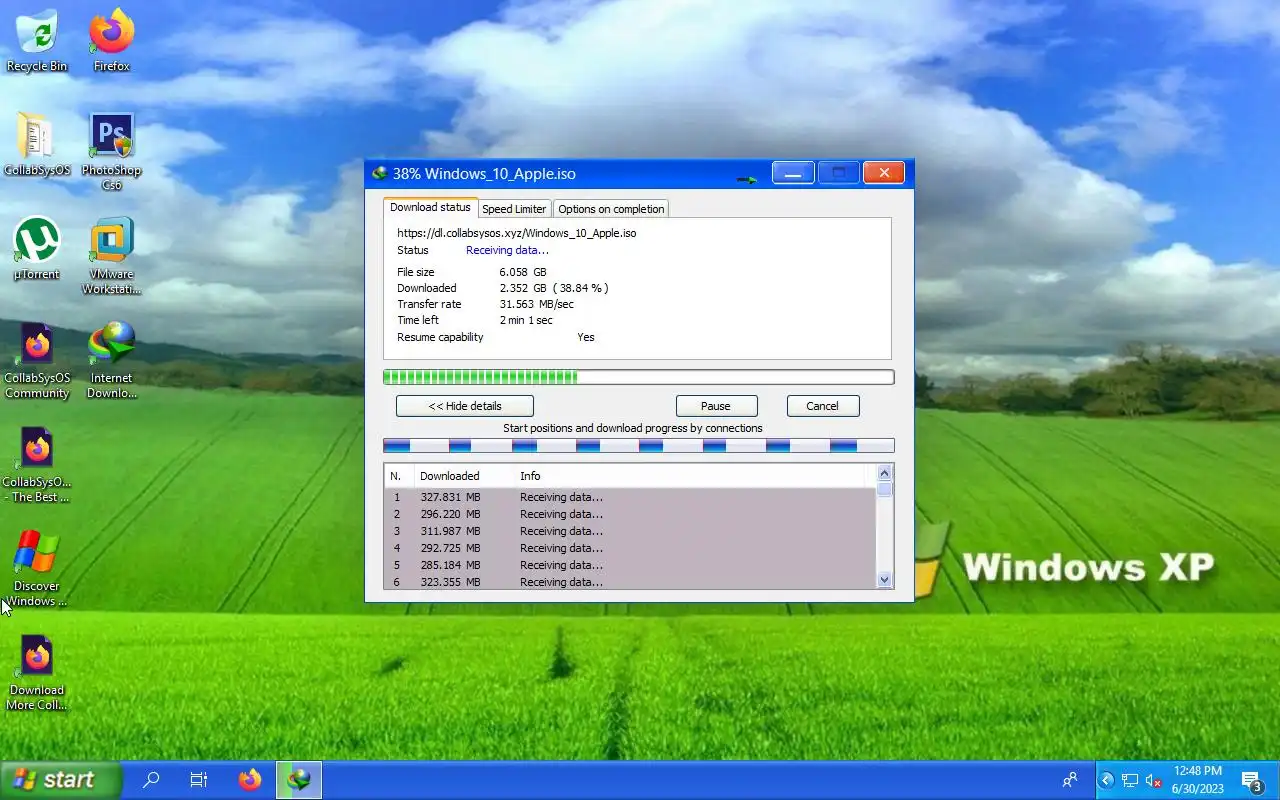Image resolution: width=1280 pixels, height=800 pixels.
Task: Minimize the download dialog window
Action: [x=793, y=173]
